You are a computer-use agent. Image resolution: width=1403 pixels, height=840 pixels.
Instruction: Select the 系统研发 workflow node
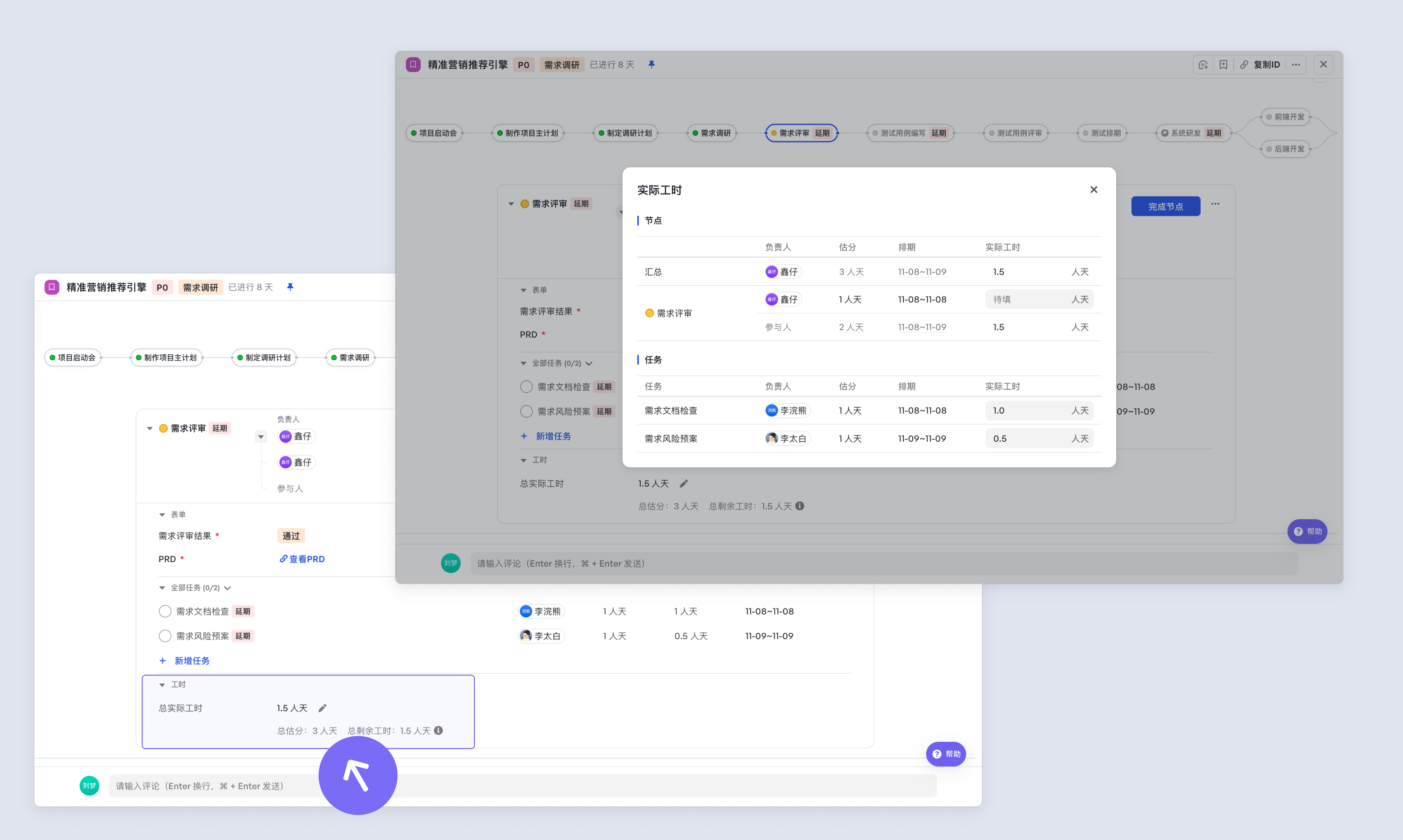pos(1193,133)
